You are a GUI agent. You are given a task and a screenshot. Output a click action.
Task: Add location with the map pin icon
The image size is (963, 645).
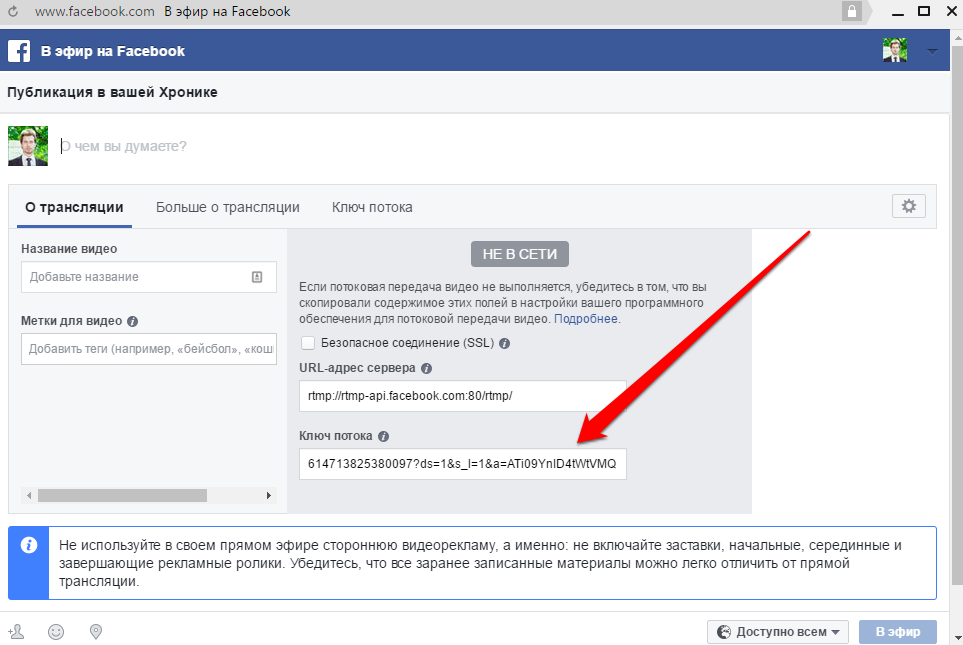point(96,631)
